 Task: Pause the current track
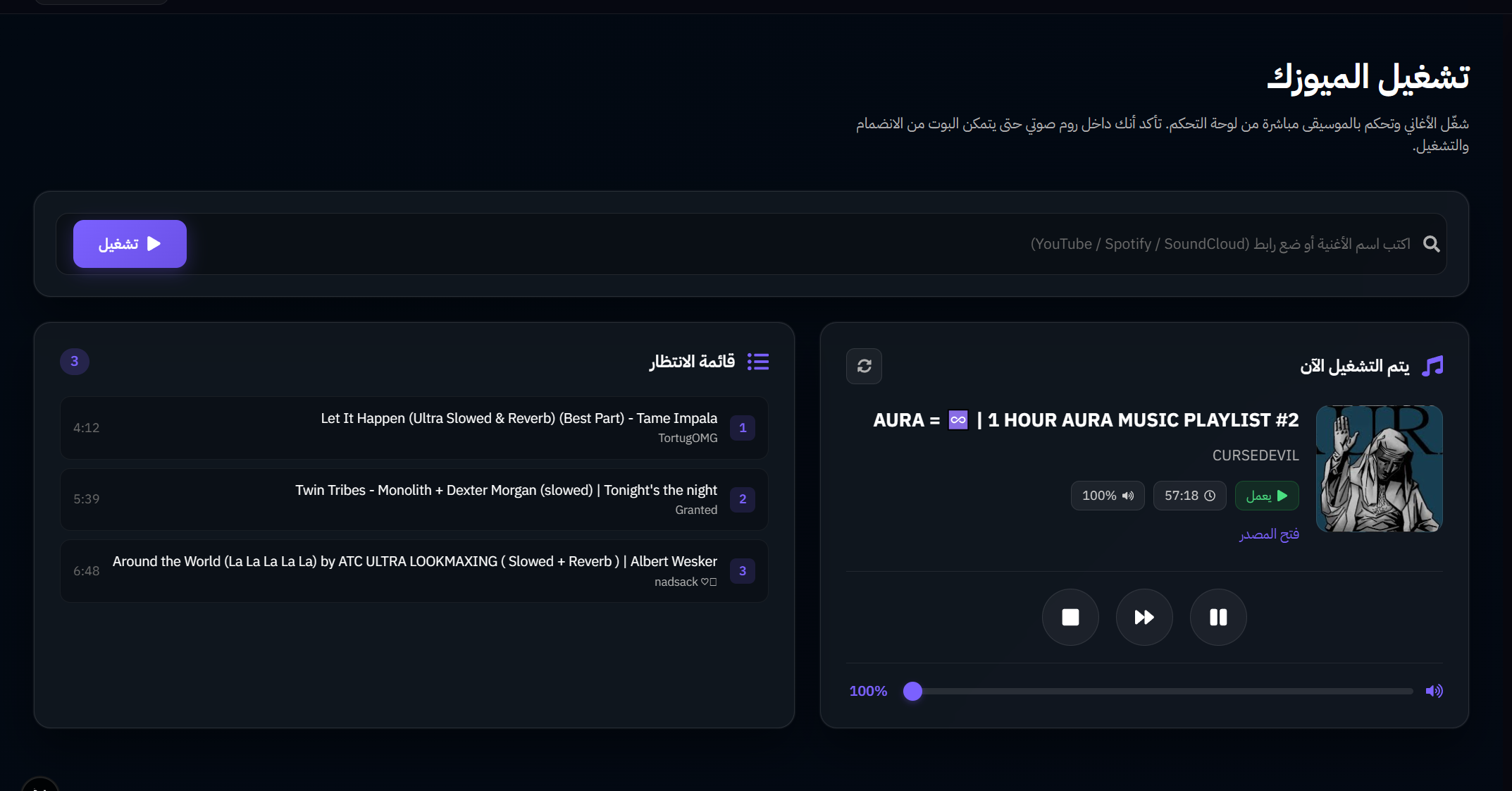pyautogui.click(x=1218, y=618)
